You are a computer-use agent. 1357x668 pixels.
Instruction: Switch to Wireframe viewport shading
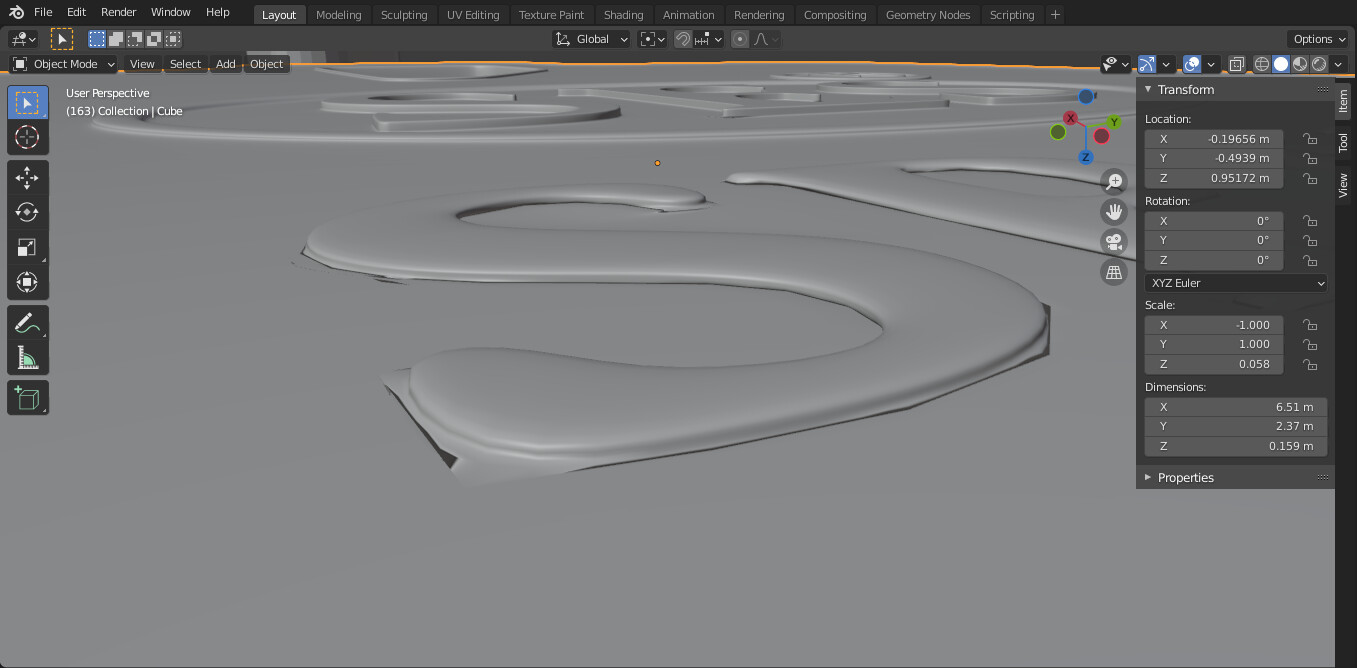[1262, 64]
